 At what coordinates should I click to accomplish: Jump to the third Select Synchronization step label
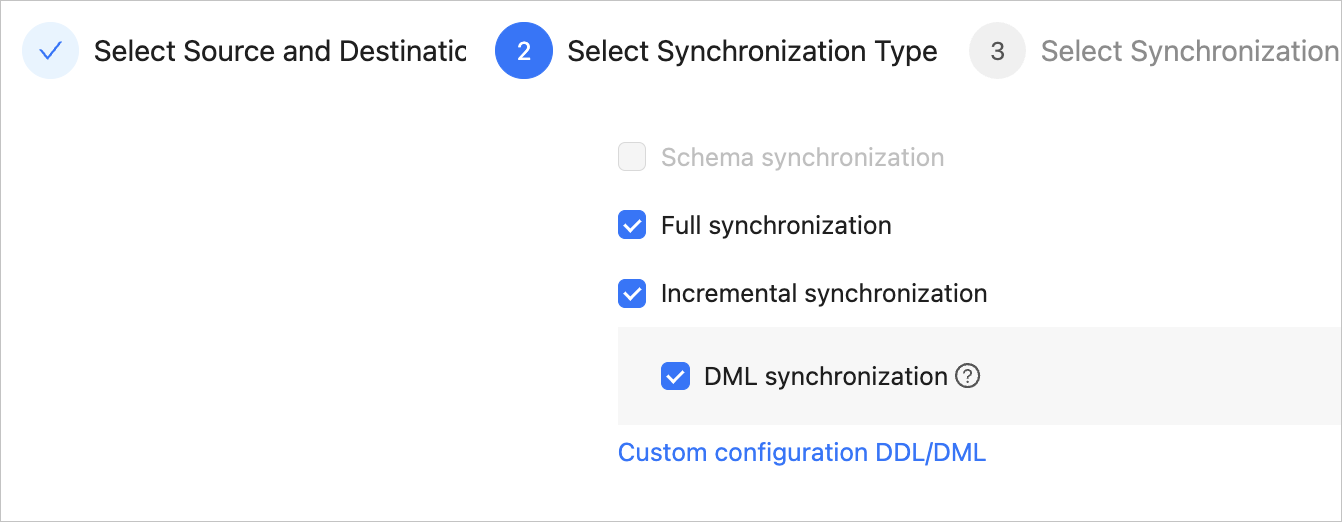coord(1188,51)
